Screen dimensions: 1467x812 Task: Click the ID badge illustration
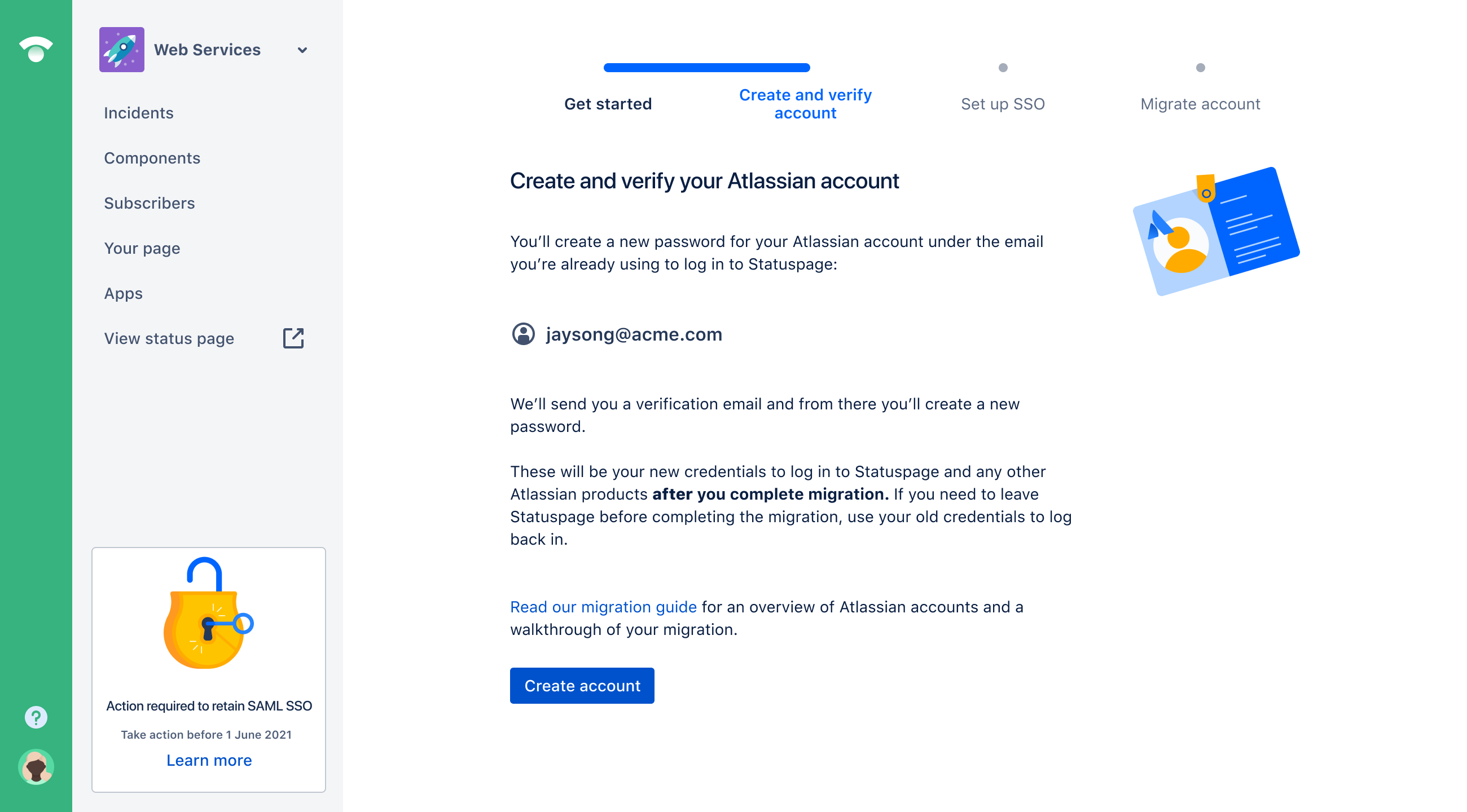point(1215,231)
